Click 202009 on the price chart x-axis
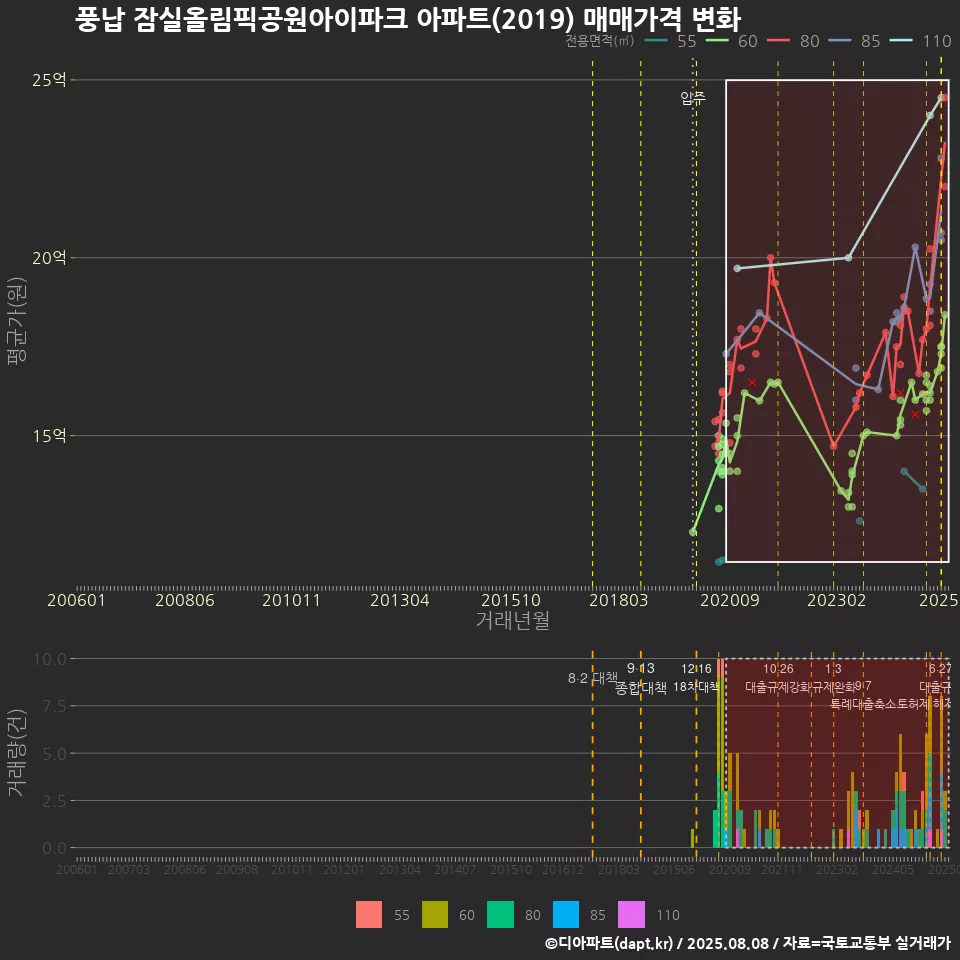Viewport: 960px width, 960px height. [x=730, y=600]
